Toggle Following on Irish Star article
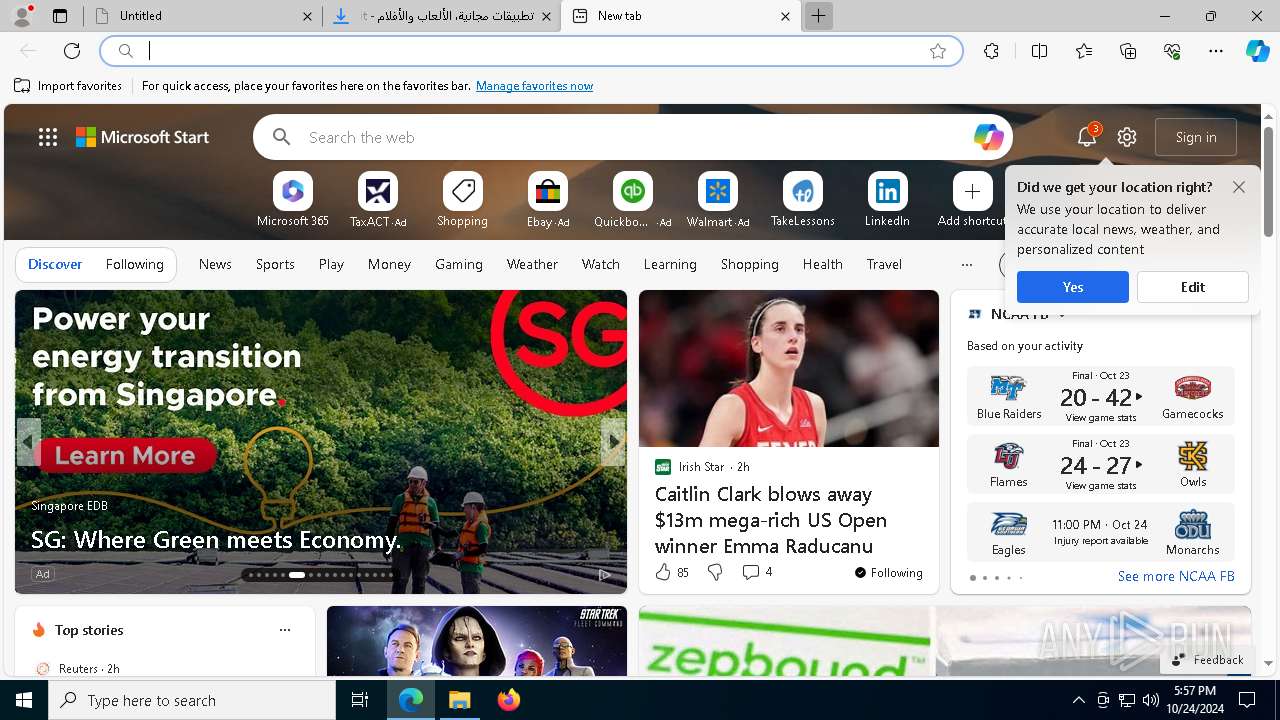Viewport: 1280px width, 720px height. pyautogui.click(x=888, y=573)
